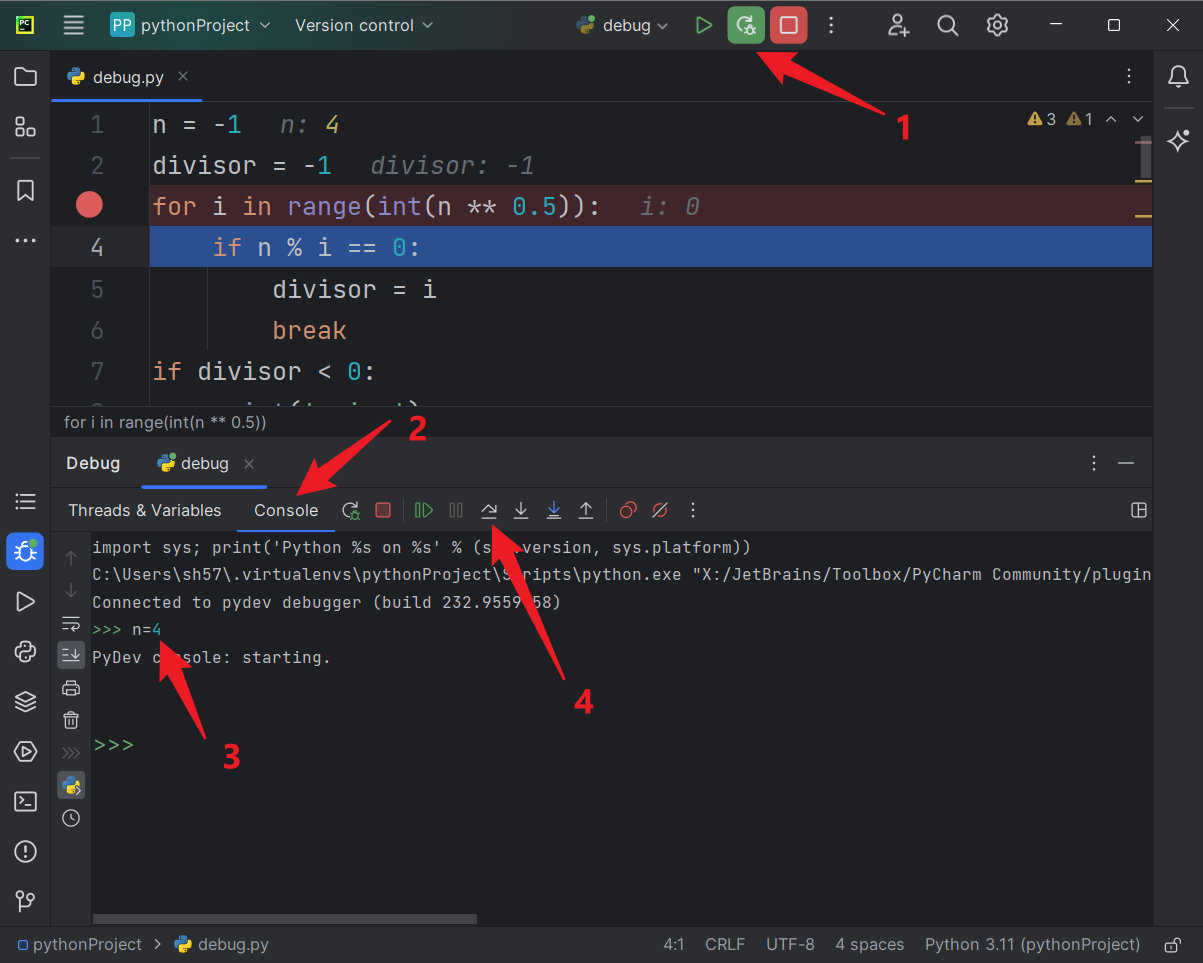Remove the breakpoint on line 3

(x=90, y=206)
